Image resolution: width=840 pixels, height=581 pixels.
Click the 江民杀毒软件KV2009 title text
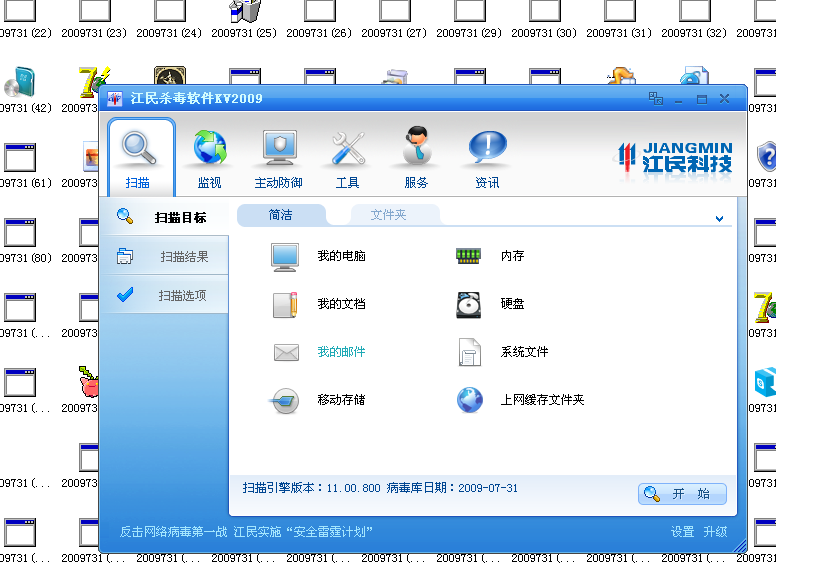pyautogui.click(x=196, y=99)
